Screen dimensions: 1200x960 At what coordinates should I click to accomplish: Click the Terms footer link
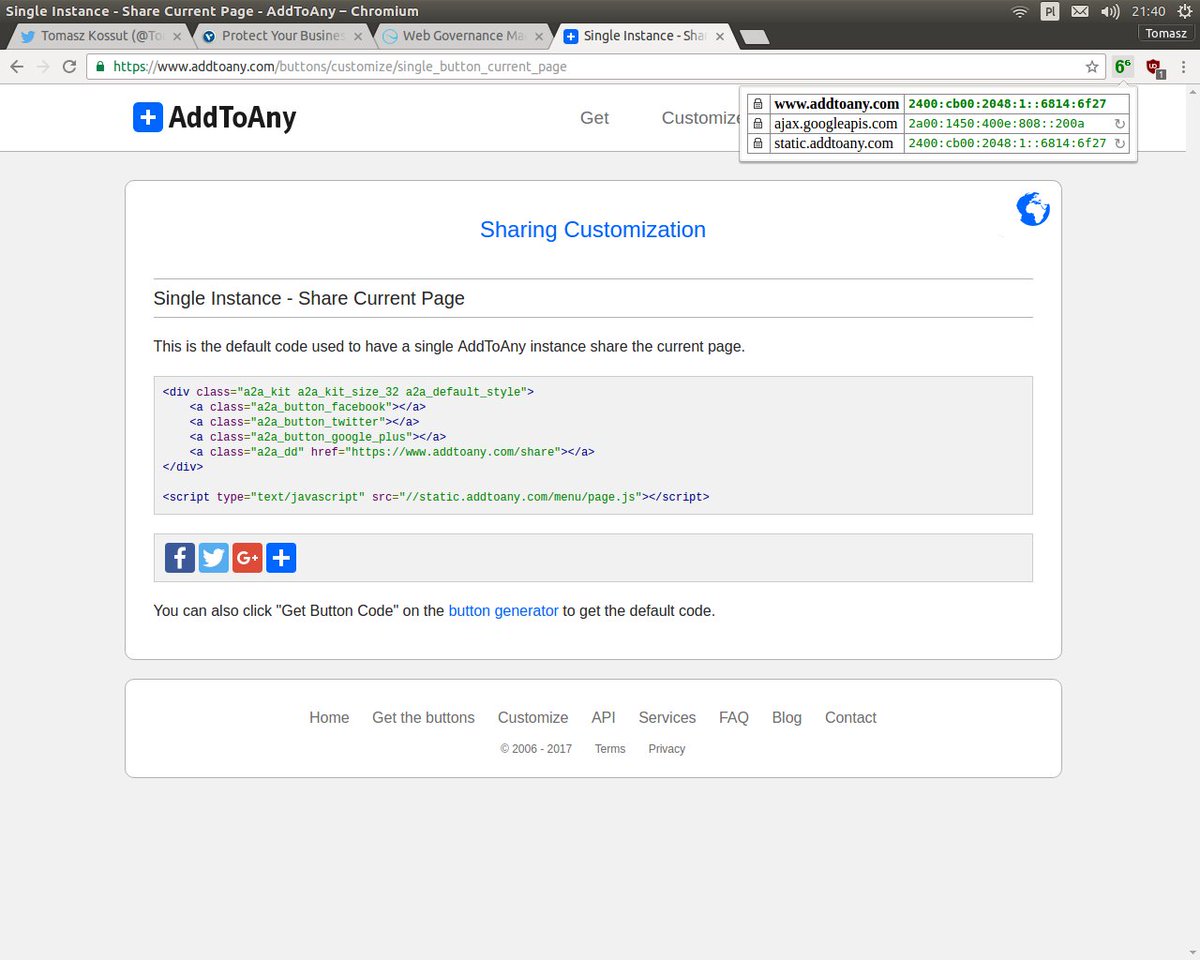click(610, 749)
